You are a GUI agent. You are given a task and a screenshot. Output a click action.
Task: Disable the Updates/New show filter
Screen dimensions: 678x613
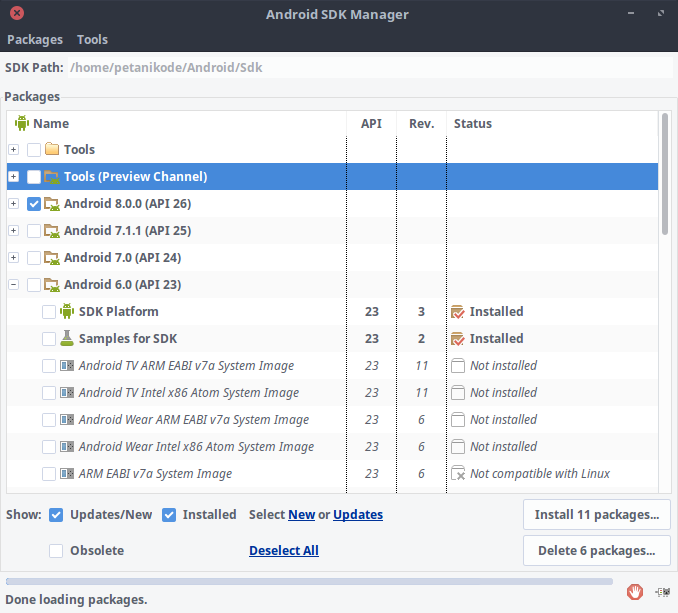coord(56,515)
